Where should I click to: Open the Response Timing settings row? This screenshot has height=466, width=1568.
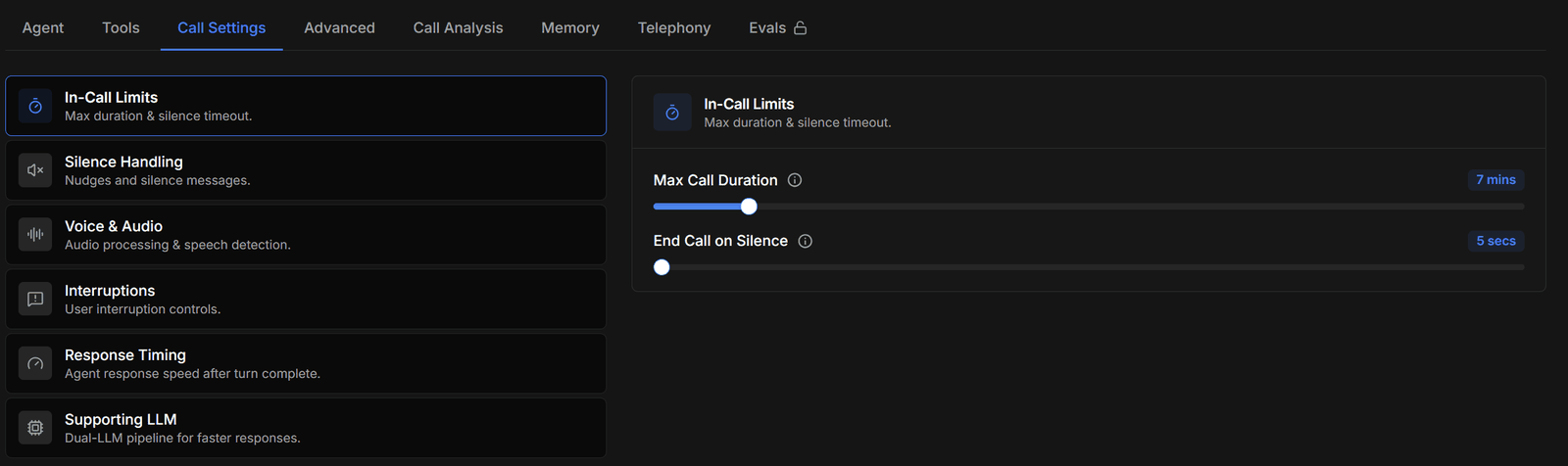[x=306, y=364]
